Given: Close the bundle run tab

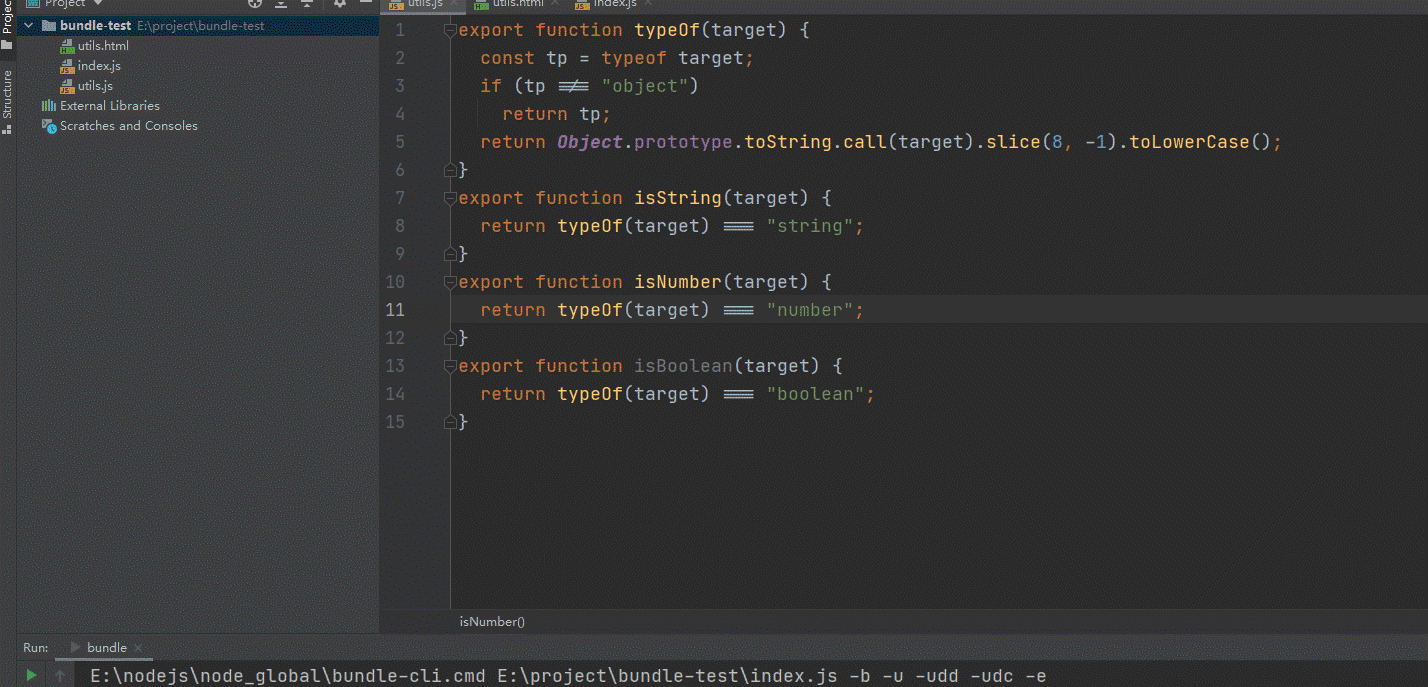Looking at the screenshot, I should [138, 648].
